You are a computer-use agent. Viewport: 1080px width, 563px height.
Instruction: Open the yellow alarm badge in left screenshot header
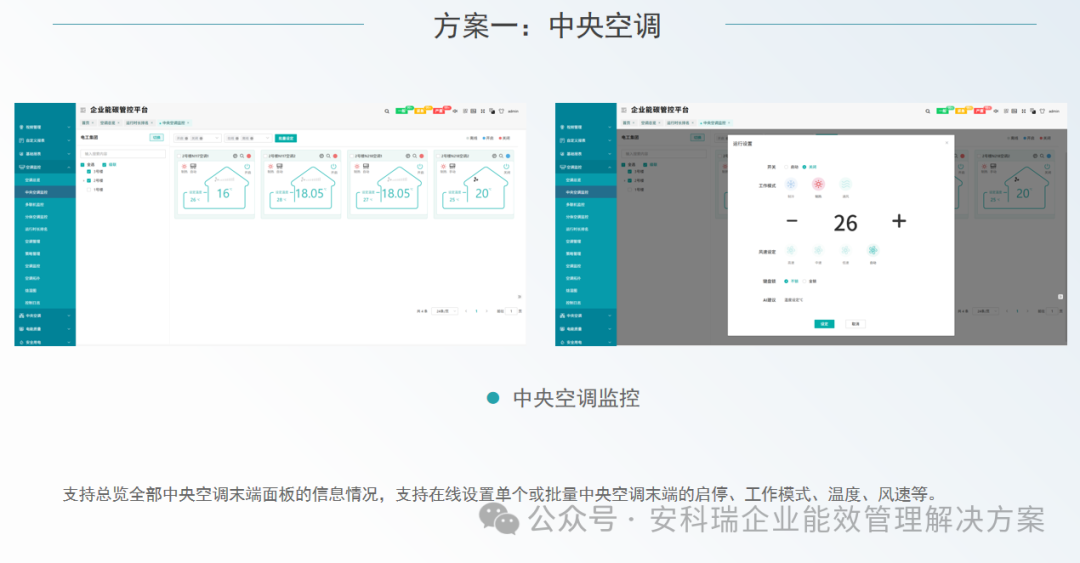click(422, 110)
